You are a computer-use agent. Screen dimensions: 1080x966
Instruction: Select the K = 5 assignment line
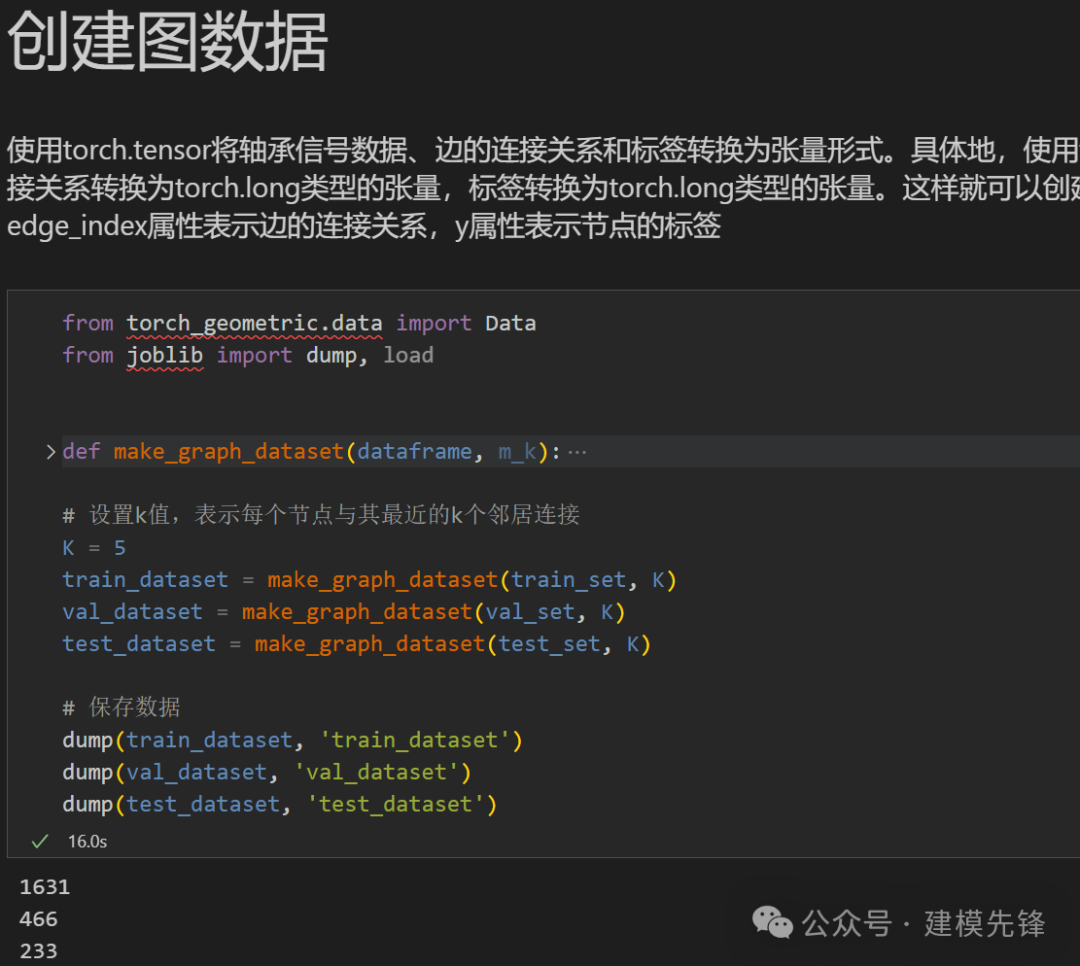point(93,547)
